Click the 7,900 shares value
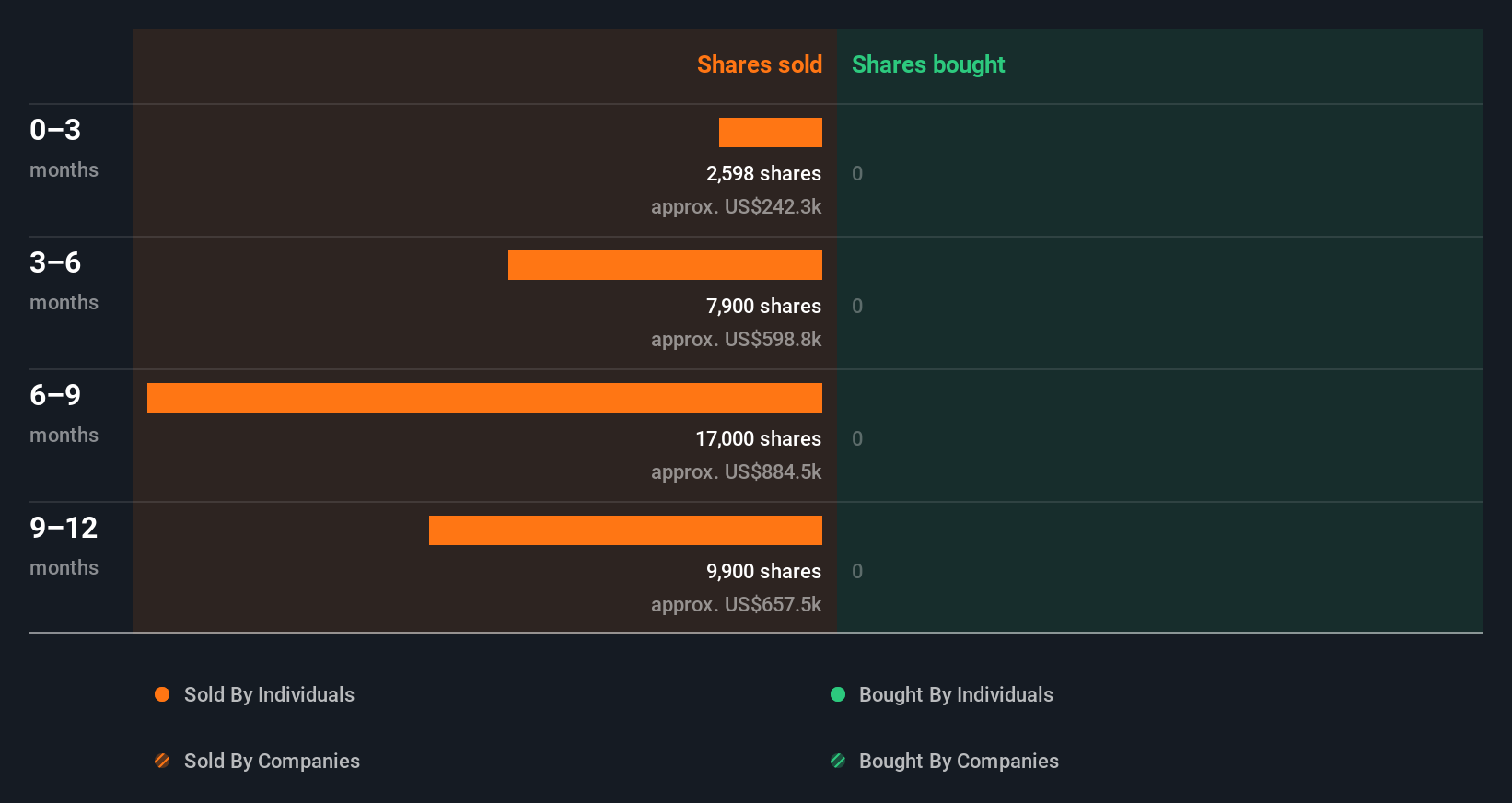1512x803 pixels. point(763,306)
